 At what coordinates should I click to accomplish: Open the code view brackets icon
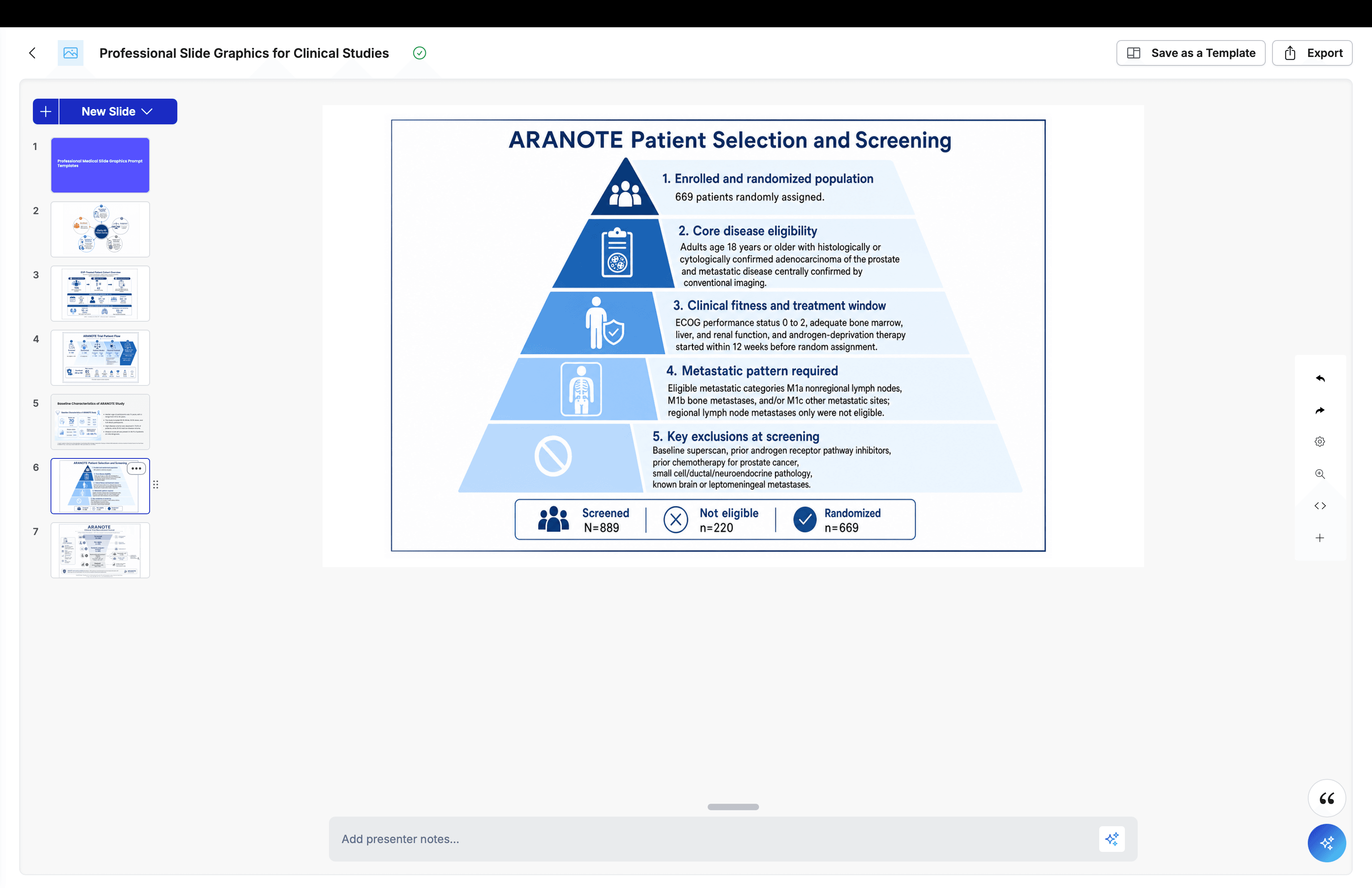click(x=1320, y=506)
